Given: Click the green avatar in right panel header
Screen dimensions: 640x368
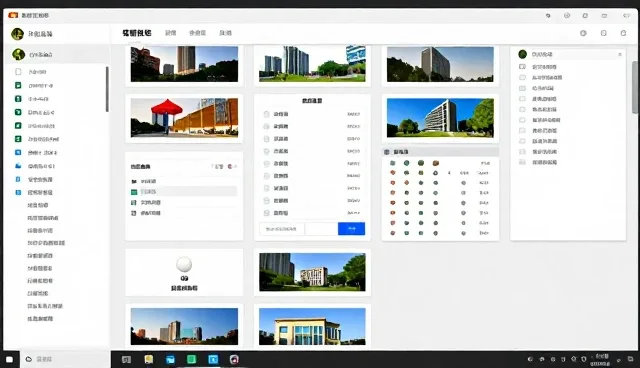Looking at the screenshot, I should point(522,54).
